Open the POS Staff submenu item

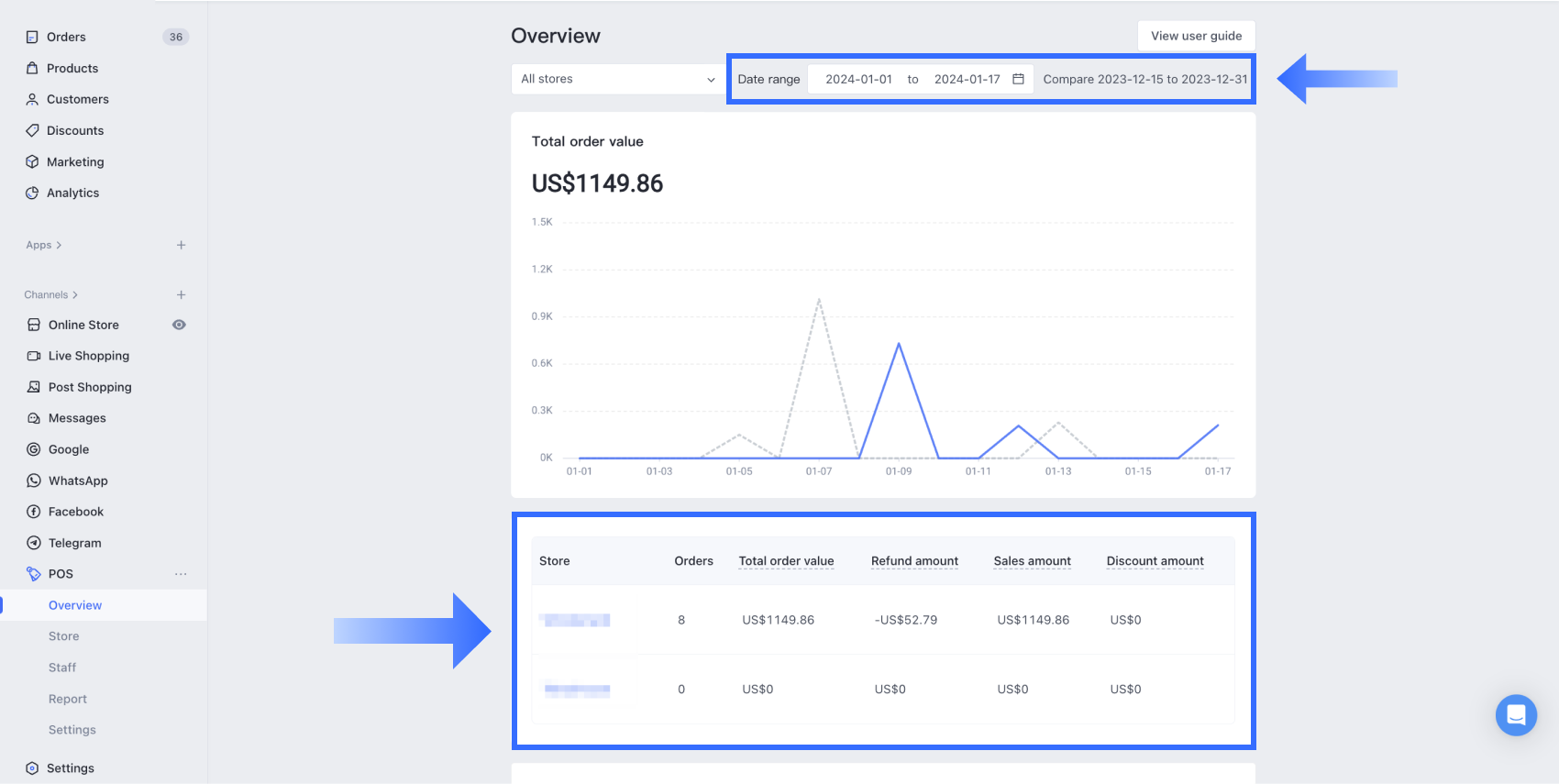[62, 668]
